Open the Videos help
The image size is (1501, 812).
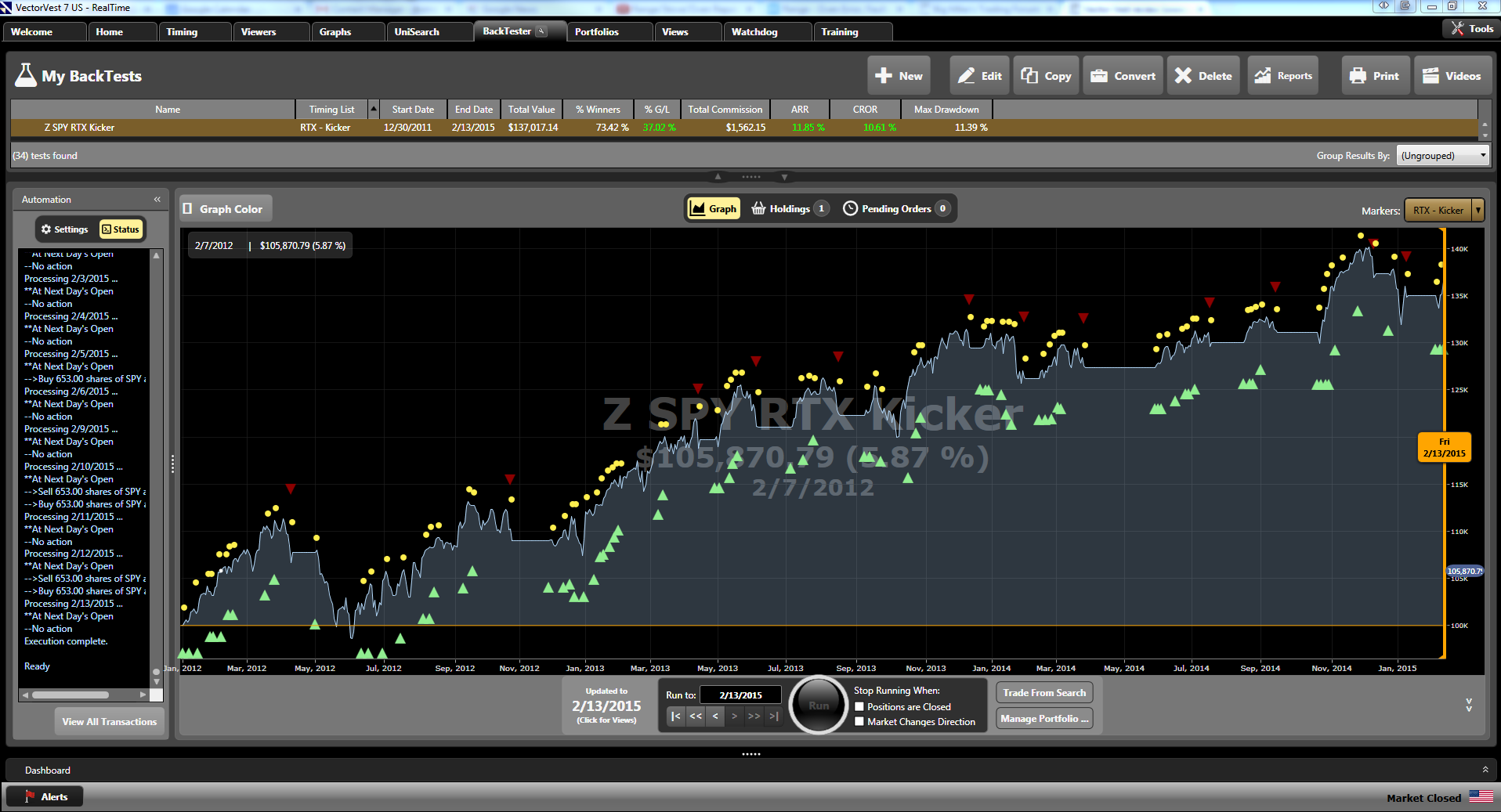click(1452, 76)
